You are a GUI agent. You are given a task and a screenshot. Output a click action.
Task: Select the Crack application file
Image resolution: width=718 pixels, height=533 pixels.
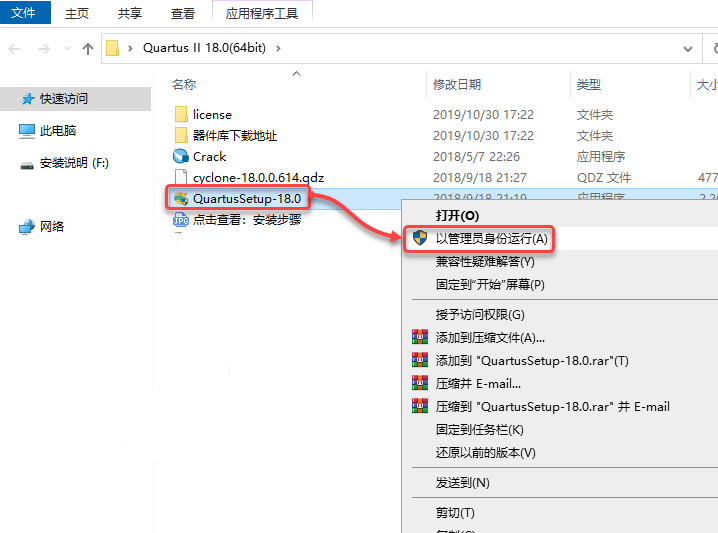tap(209, 157)
